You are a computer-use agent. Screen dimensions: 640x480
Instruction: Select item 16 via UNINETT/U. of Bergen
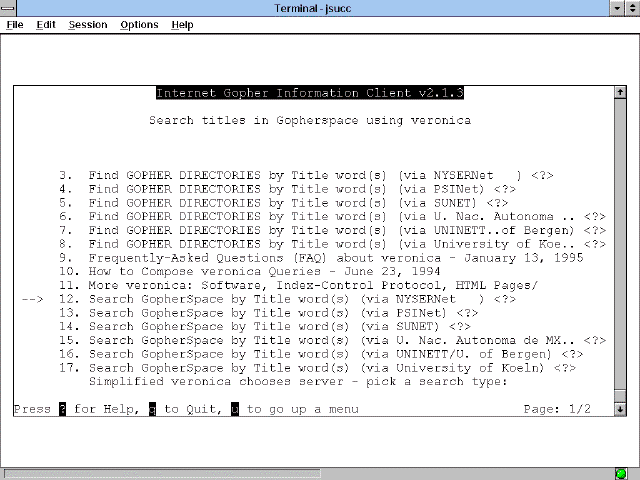click(321, 354)
